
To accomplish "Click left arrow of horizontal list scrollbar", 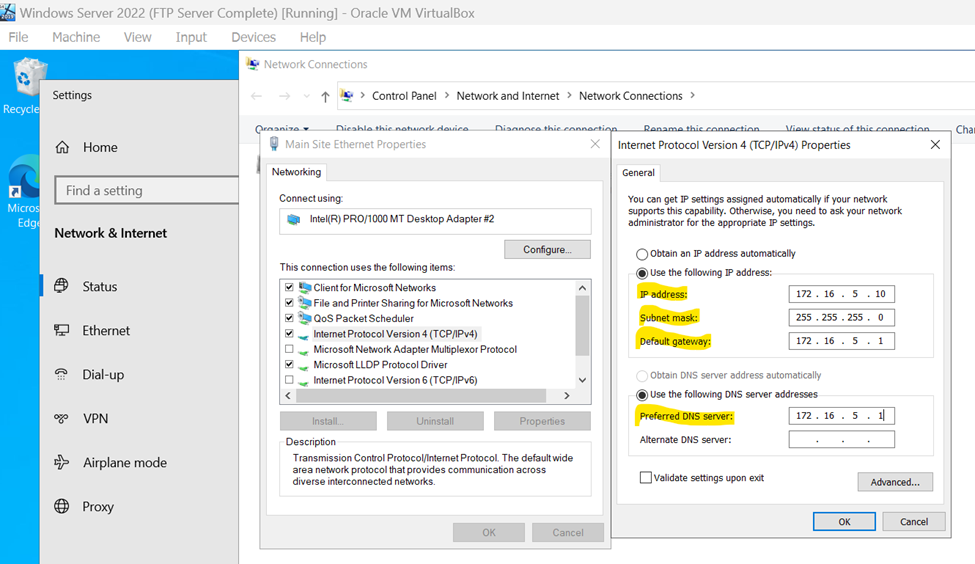I will click(x=288, y=395).
